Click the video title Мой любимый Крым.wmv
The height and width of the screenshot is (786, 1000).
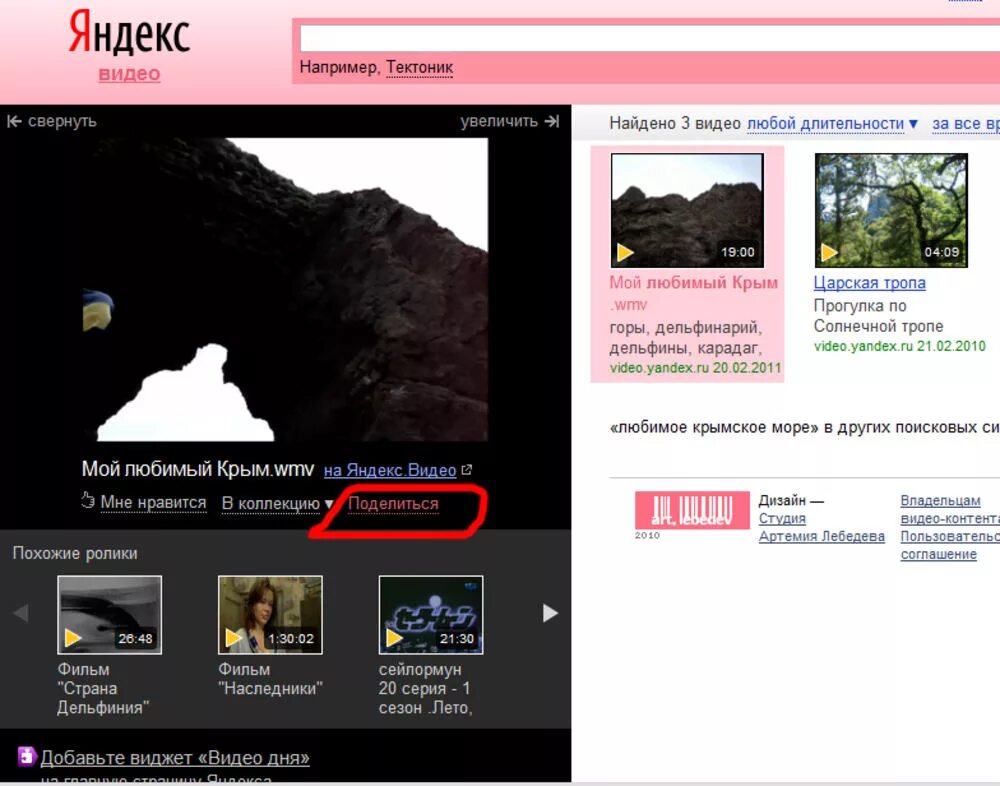point(198,469)
